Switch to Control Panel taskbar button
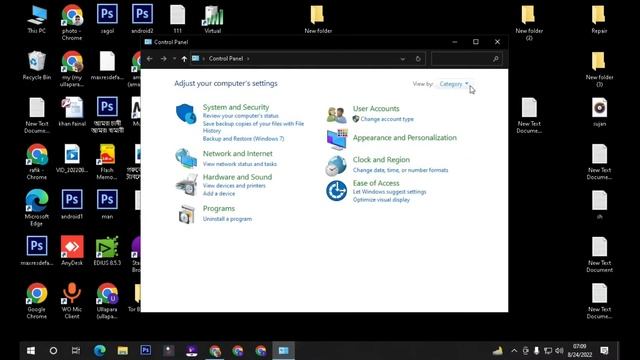 (x=283, y=350)
